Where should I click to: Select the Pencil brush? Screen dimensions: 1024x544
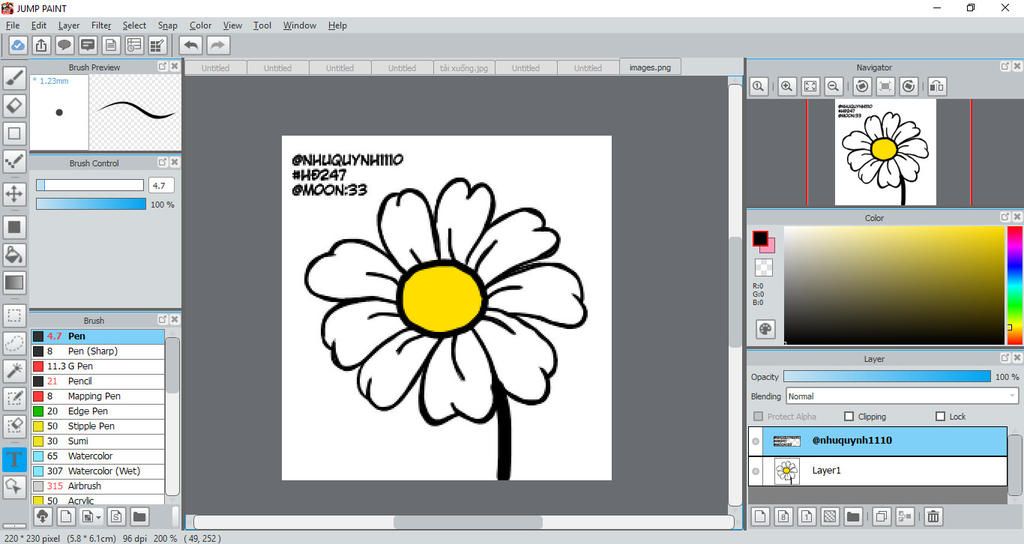[x=97, y=381]
